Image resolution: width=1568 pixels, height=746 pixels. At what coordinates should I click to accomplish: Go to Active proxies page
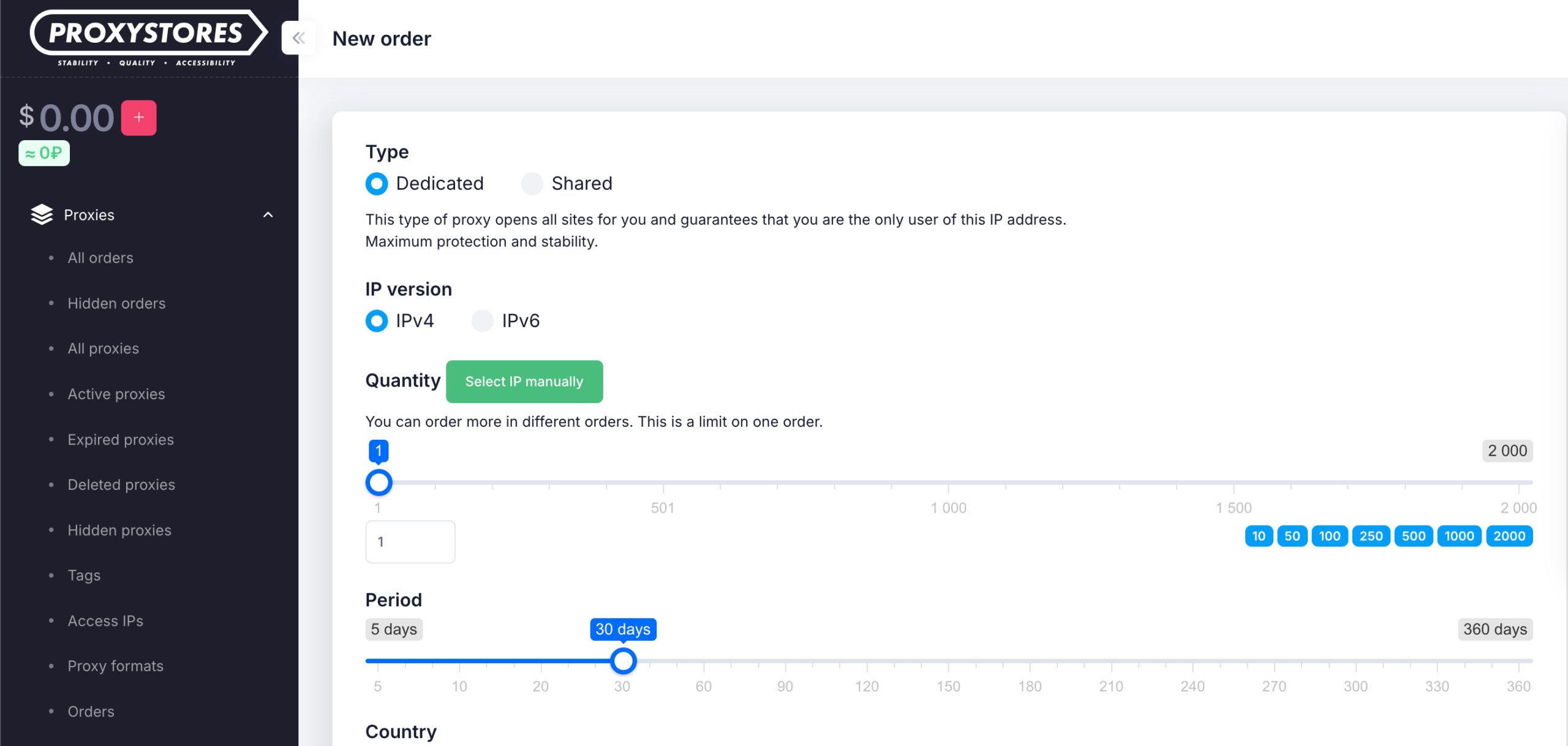pyautogui.click(x=116, y=394)
